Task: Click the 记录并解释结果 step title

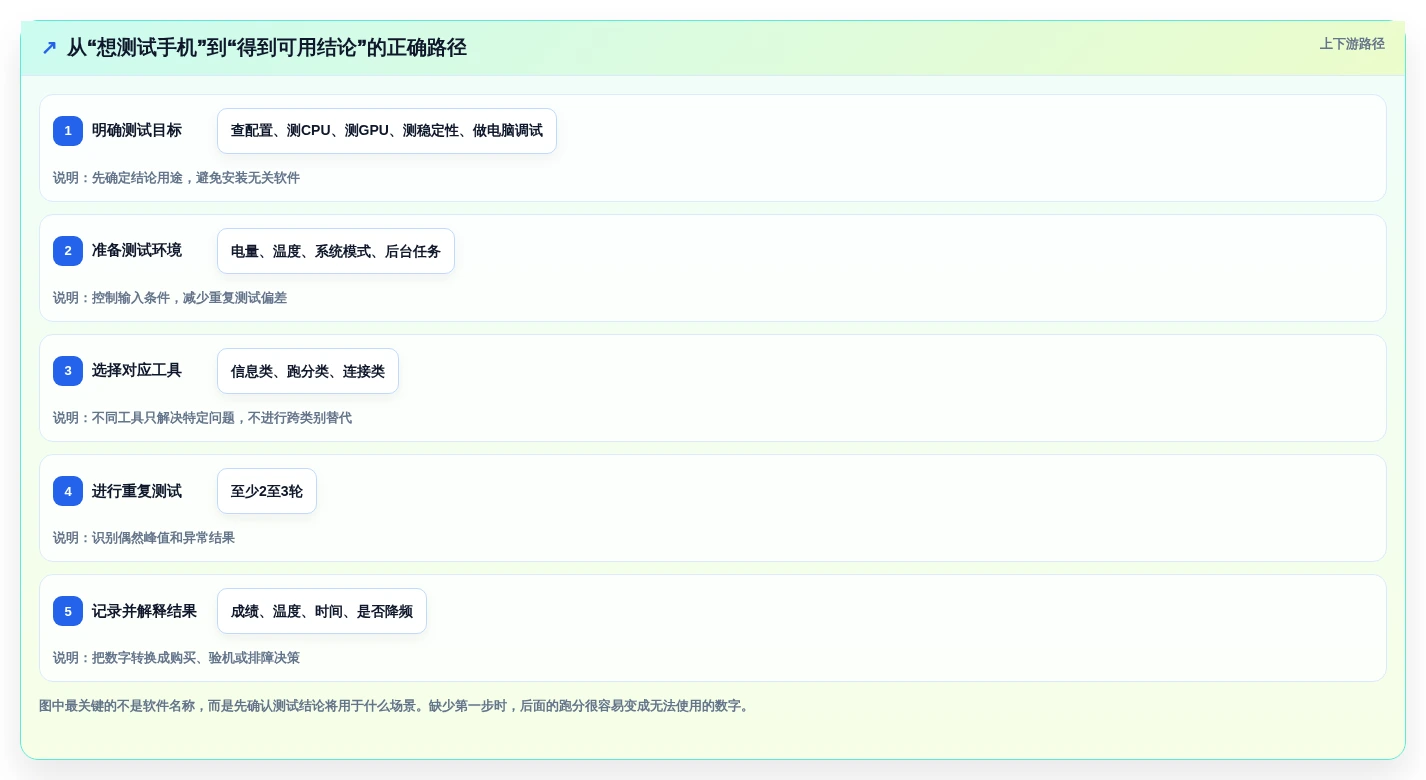Action: pyautogui.click(x=144, y=611)
